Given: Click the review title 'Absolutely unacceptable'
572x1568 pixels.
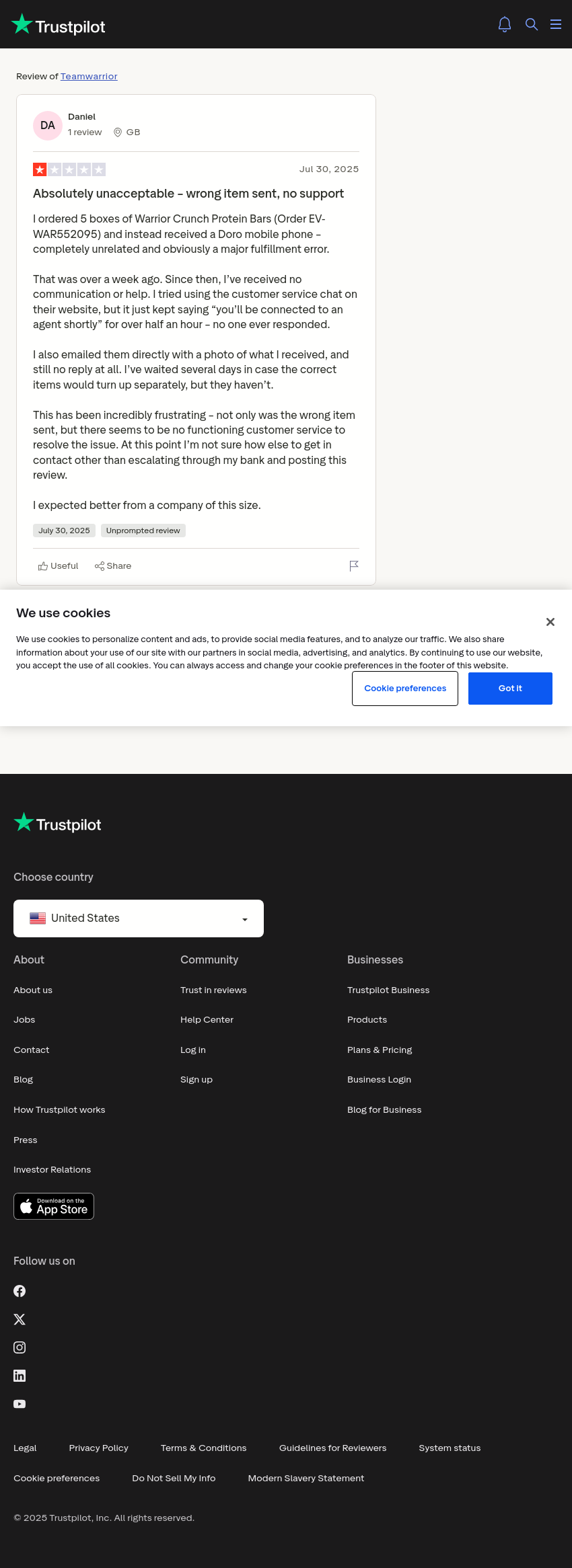Looking at the screenshot, I should pyautogui.click(x=188, y=194).
